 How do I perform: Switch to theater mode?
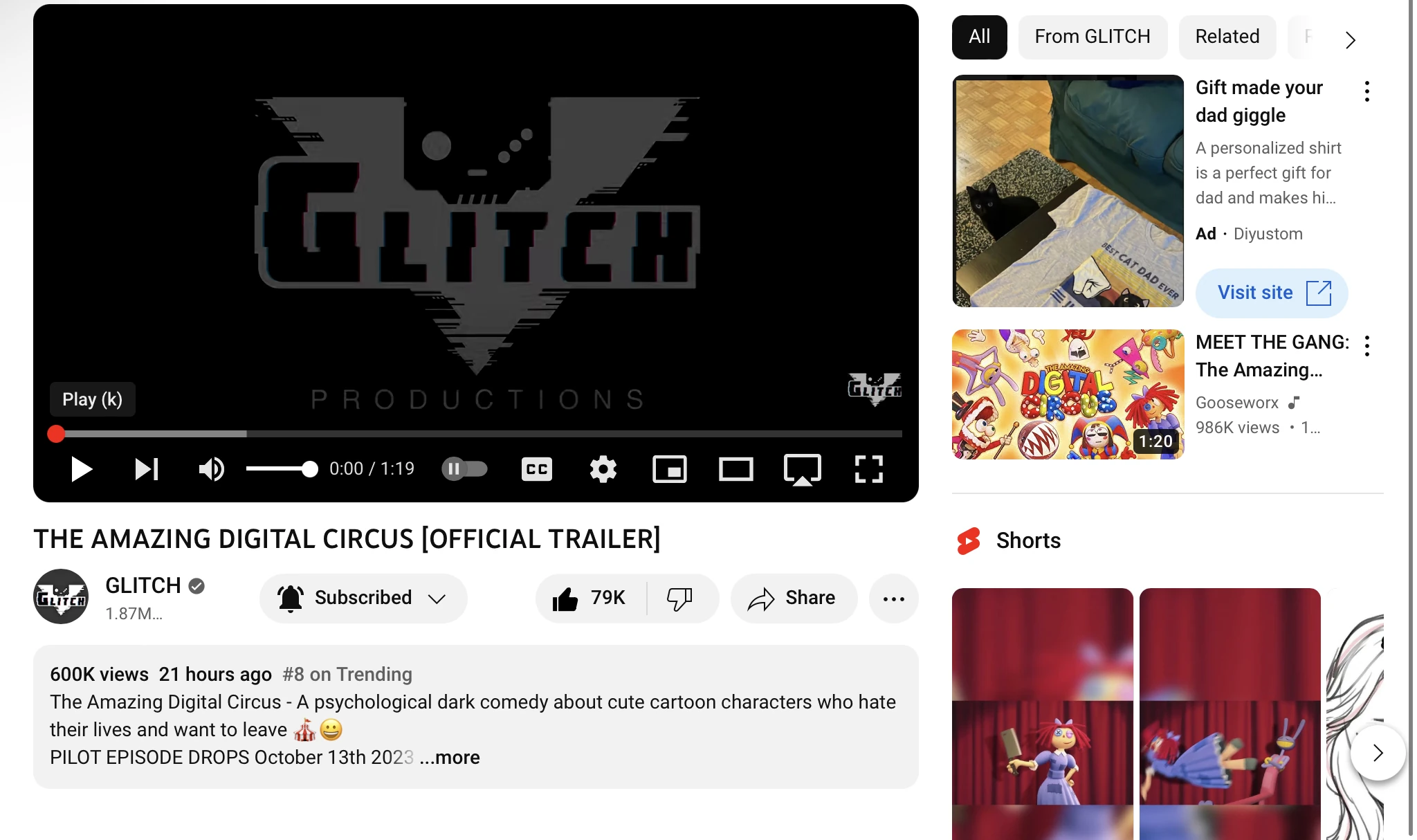click(735, 469)
